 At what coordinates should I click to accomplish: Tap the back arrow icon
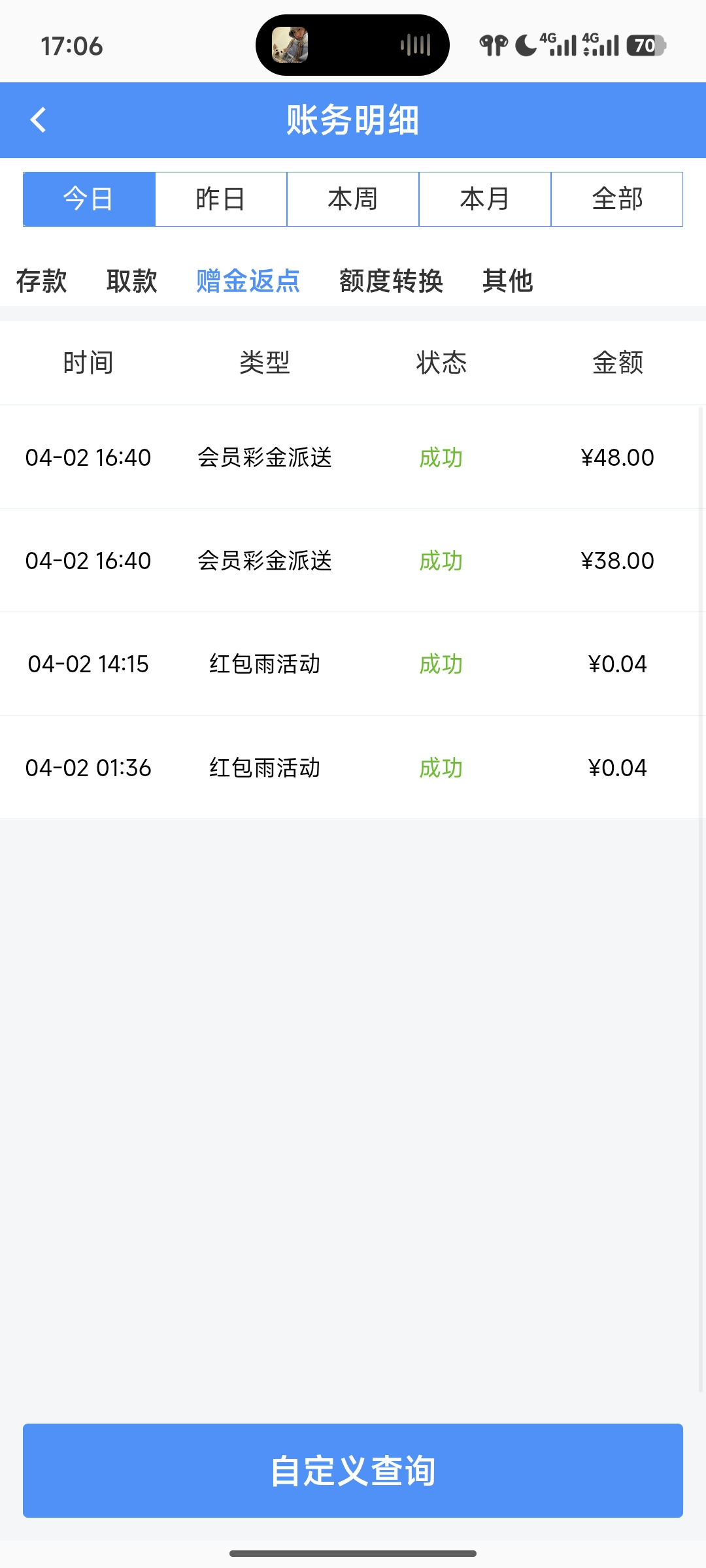point(39,120)
